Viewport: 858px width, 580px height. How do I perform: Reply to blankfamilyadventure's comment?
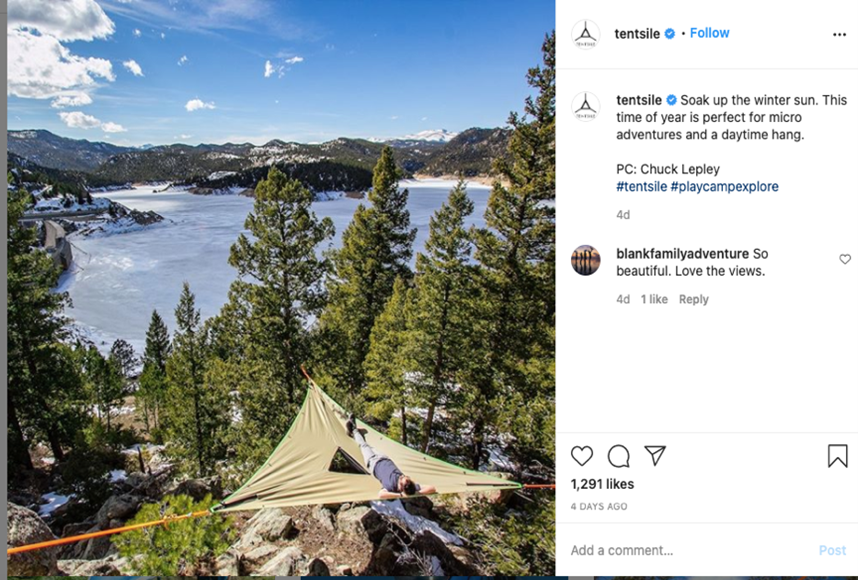coord(693,299)
